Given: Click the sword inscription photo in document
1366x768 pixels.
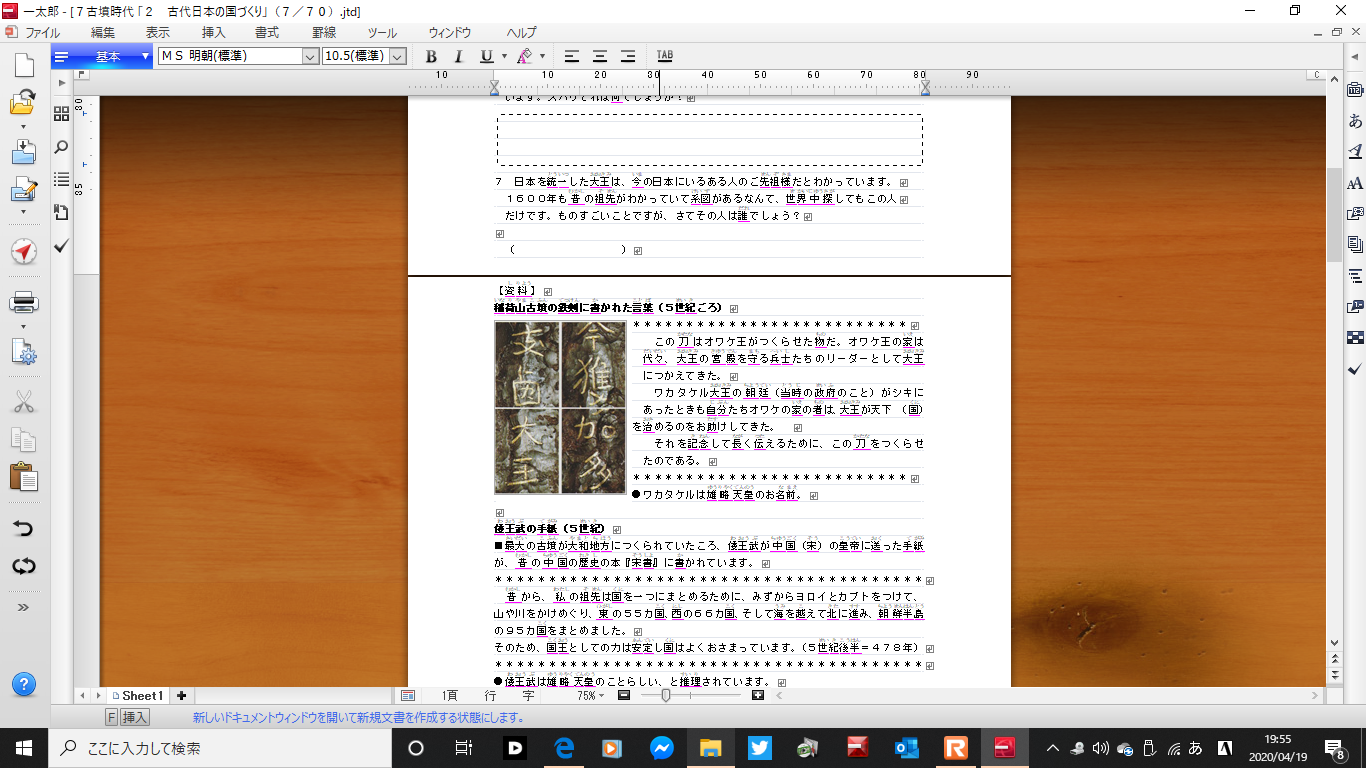Looking at the screenshot, I should tap(560, 407).
